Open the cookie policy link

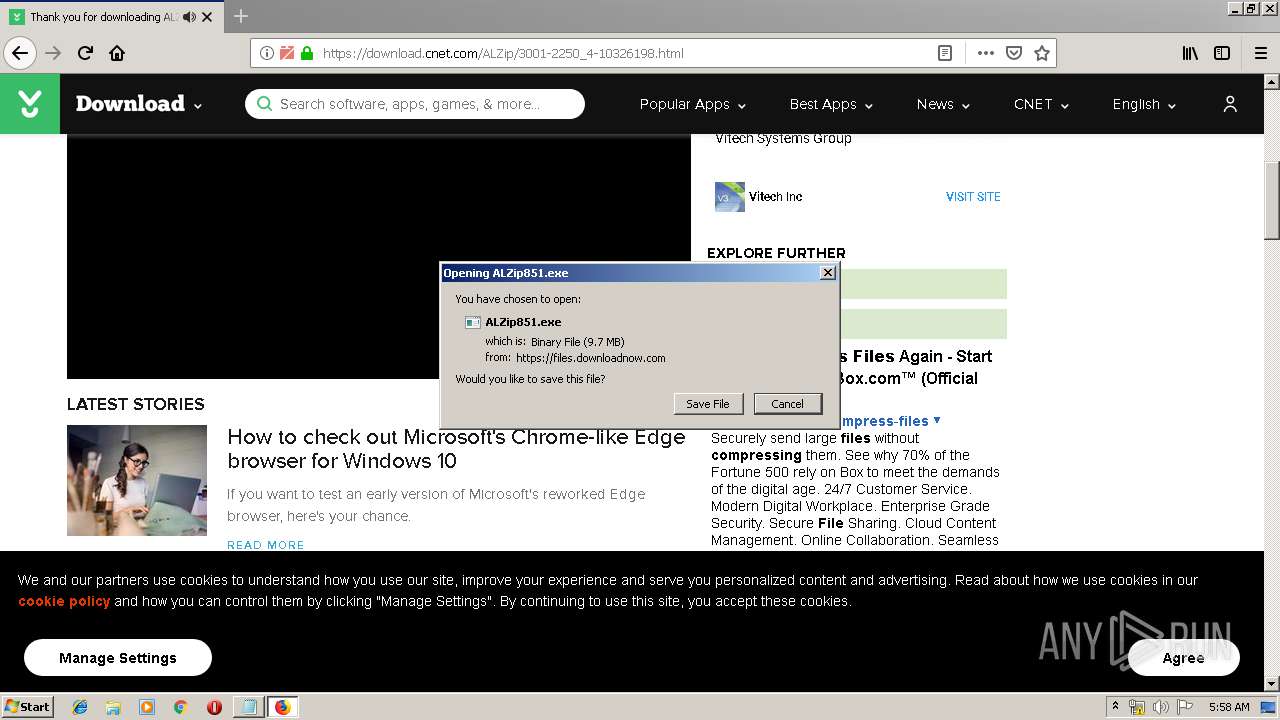point(64,601)
